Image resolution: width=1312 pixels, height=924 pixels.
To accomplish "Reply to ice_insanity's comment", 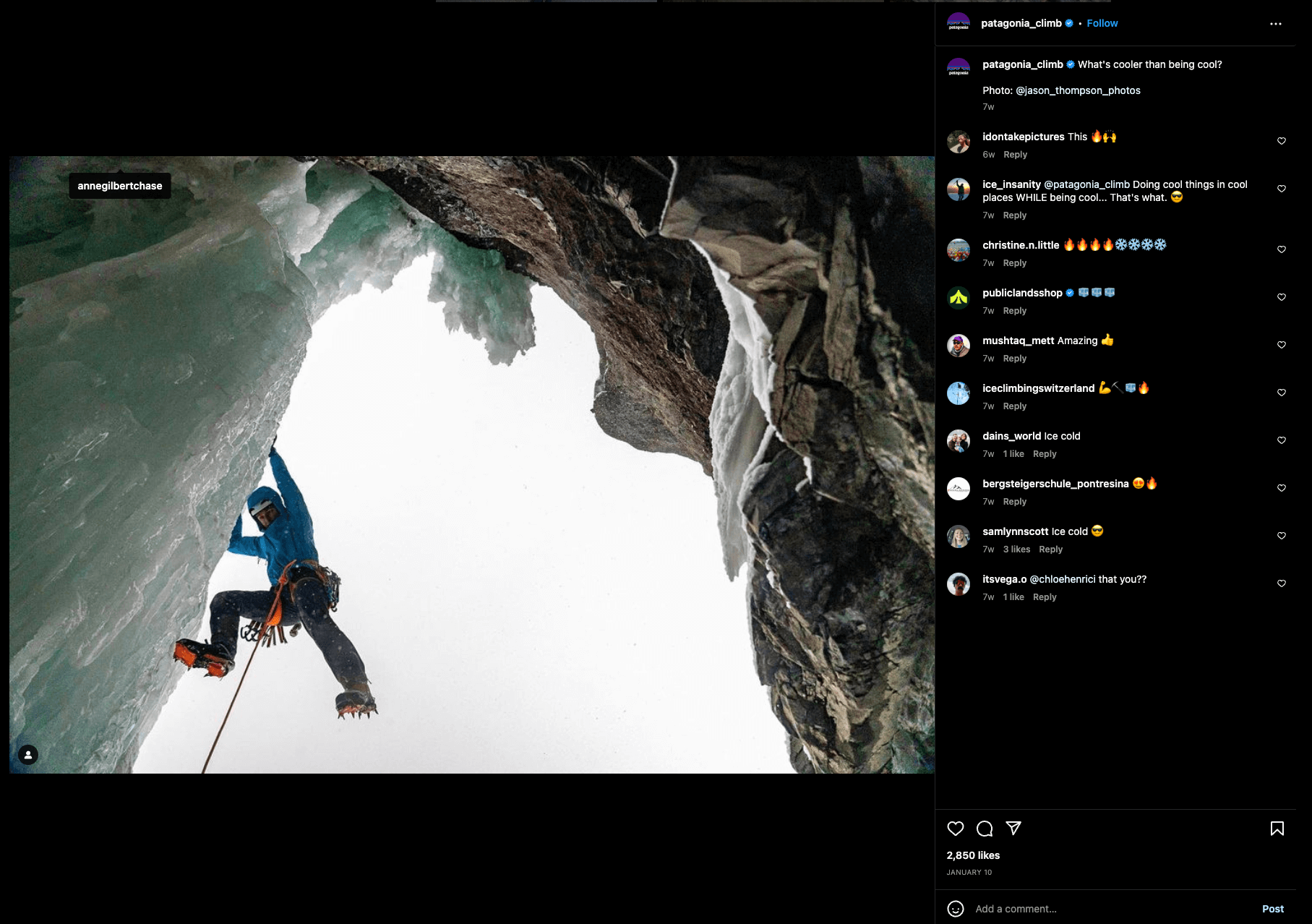I will (x=1014, y=215).
